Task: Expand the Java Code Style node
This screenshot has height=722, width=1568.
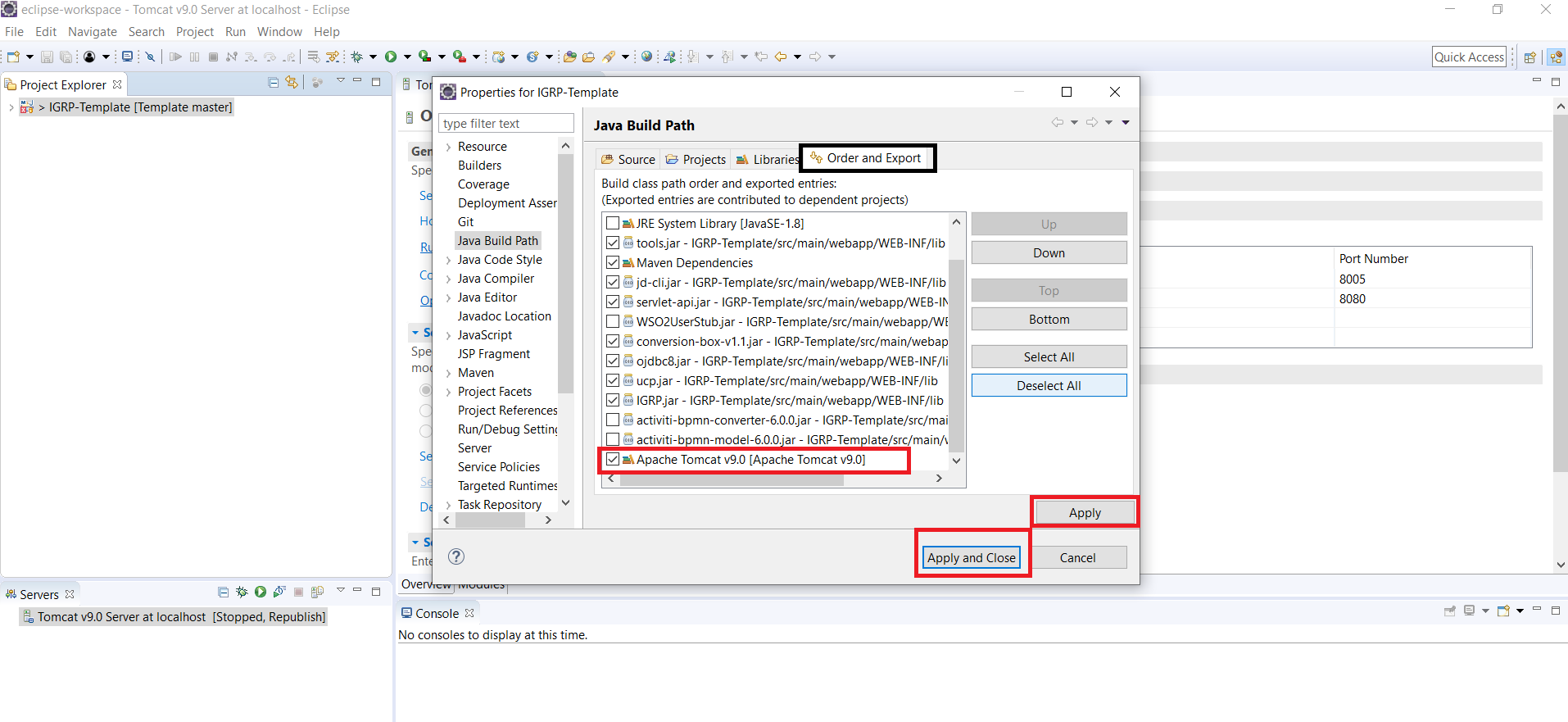Action: pyautogui.click(x=448, y=261)
